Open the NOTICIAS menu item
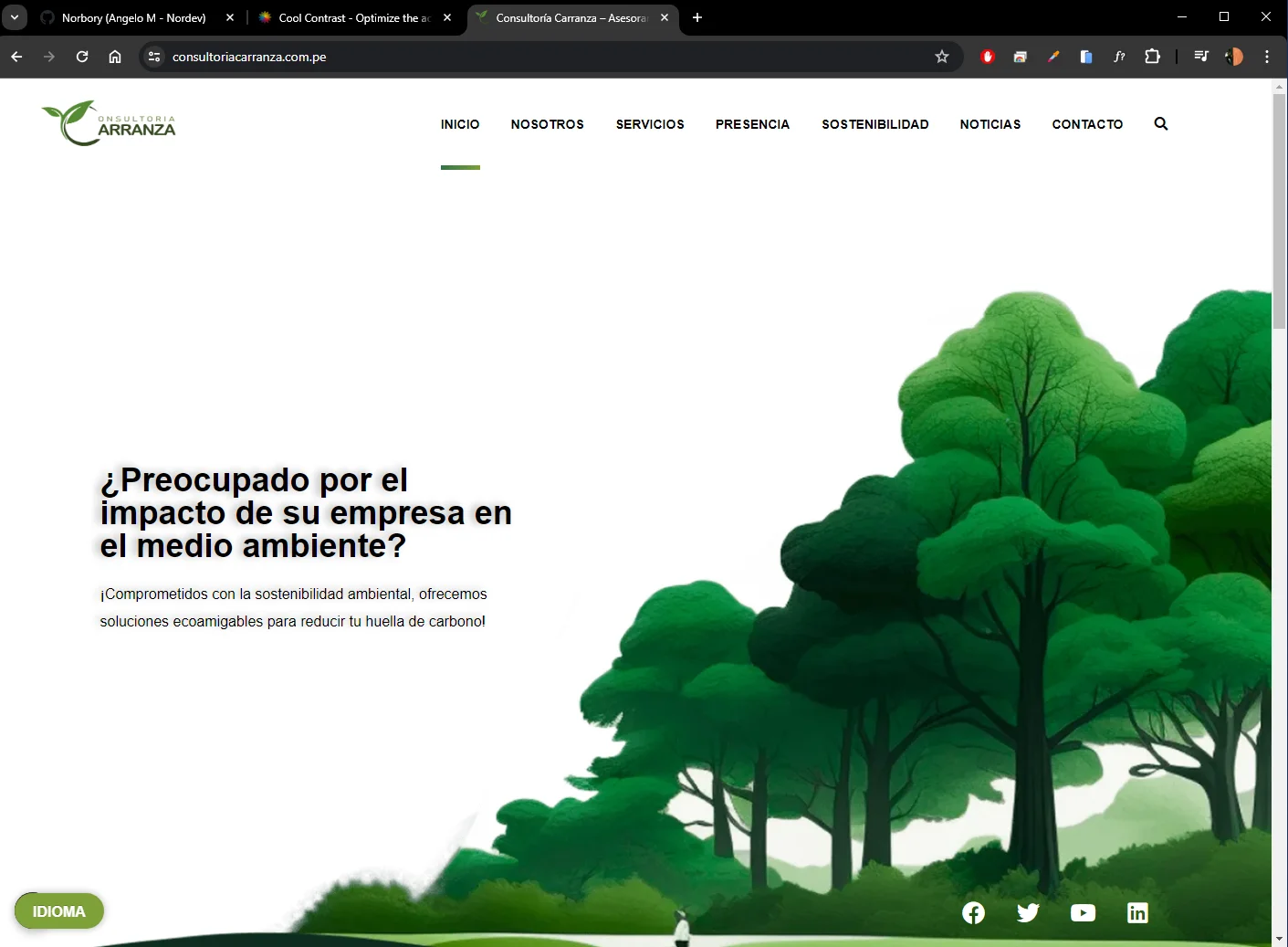Image resolution: width=1288 pixels, height=947 pixels. (990, 124)
